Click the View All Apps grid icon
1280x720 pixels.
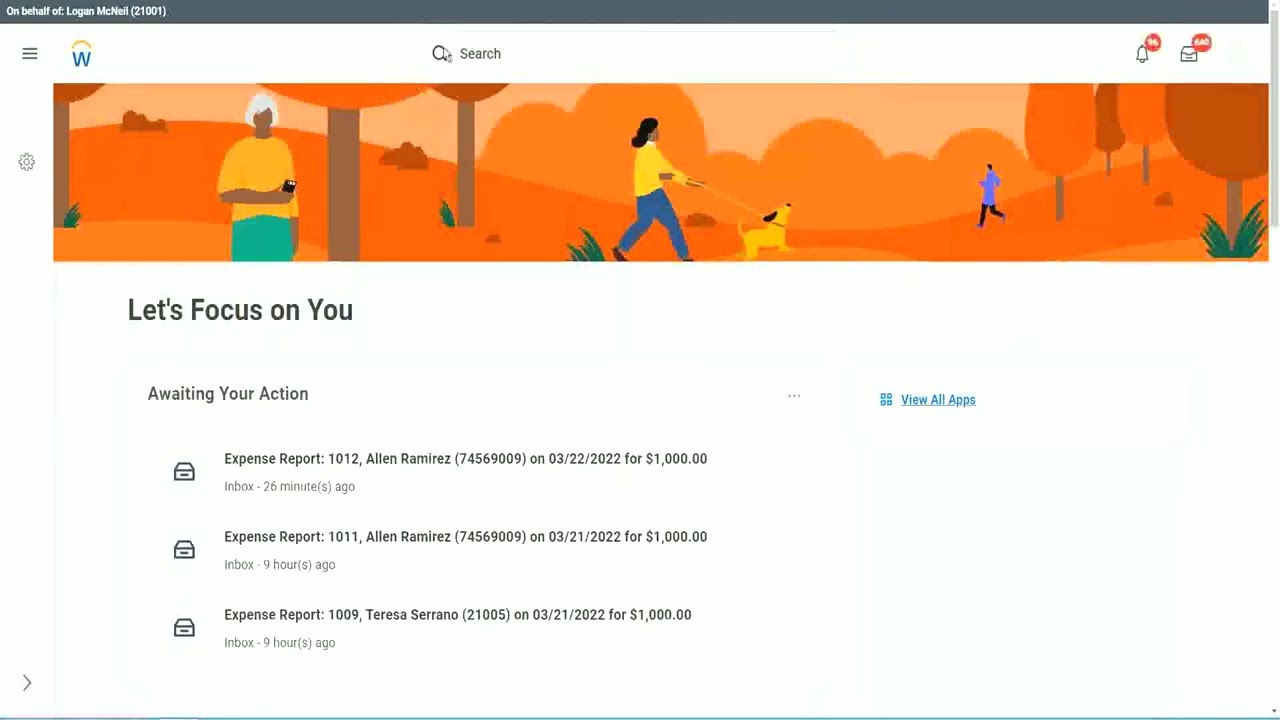[886, 400]
